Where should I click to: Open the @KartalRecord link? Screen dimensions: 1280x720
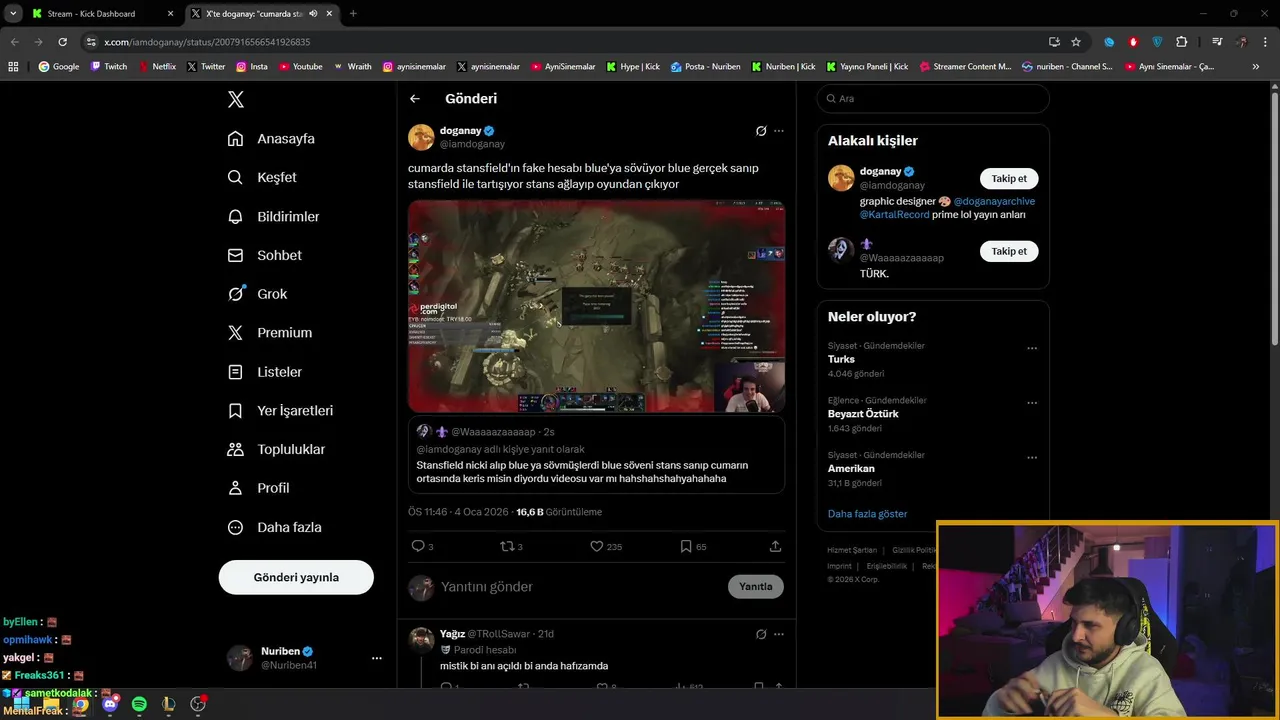click(894, 215)
